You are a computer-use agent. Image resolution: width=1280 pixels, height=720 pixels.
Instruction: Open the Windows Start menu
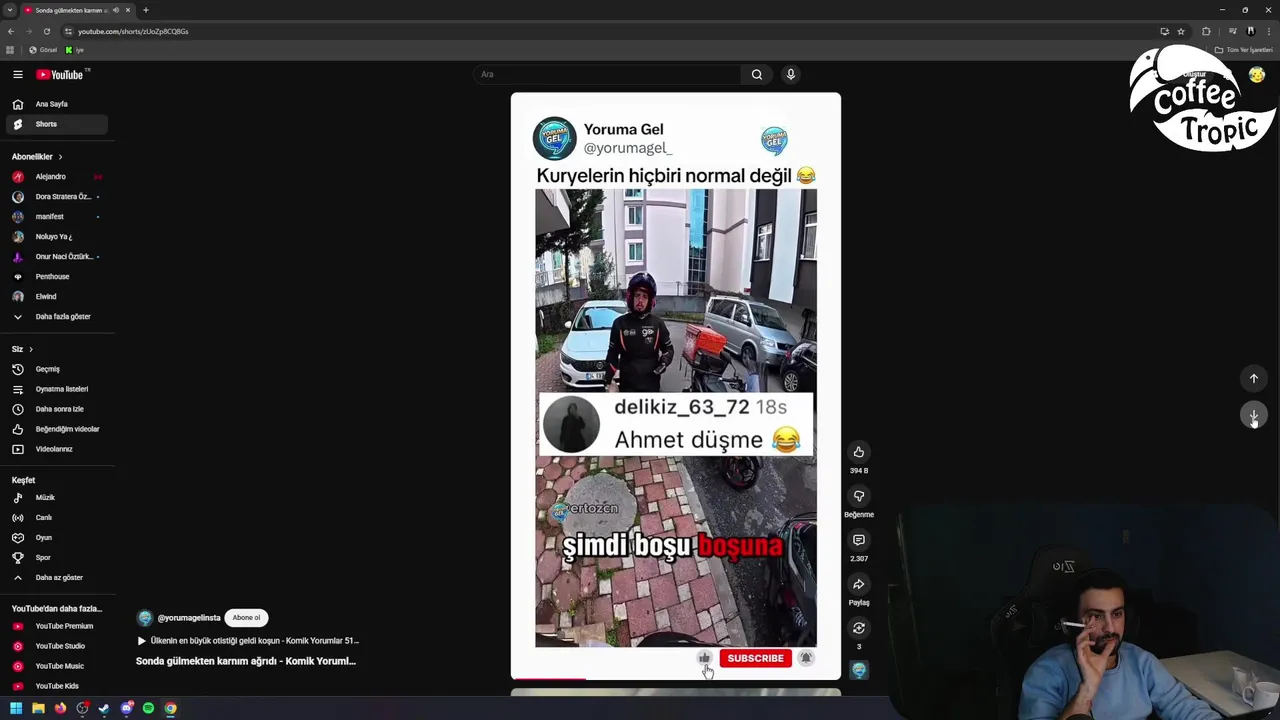pyautogui.click(x=15, y=708)
